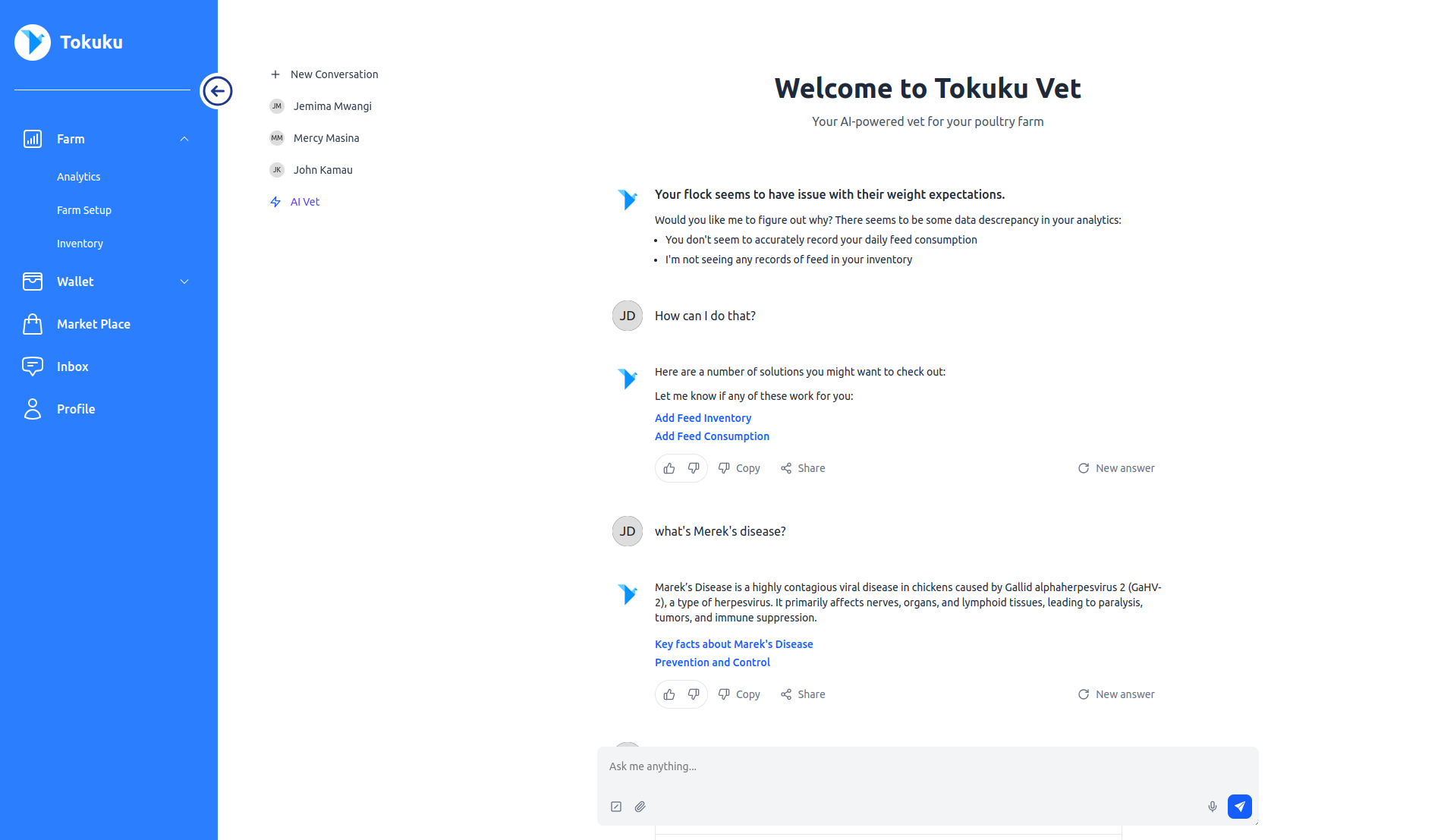Click the paperclip attachment icon
Screen dimensions: 1441x840
pyautogui.click(x=640, y=807)
